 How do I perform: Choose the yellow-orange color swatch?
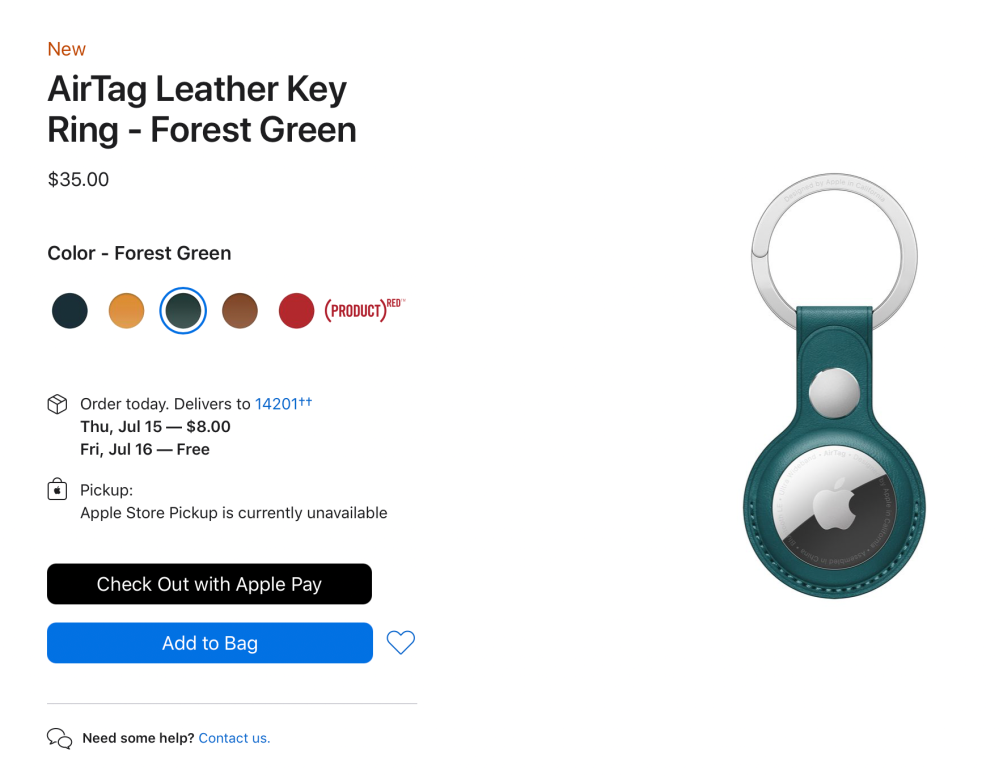pyautogui.click(x=126, y=310)
